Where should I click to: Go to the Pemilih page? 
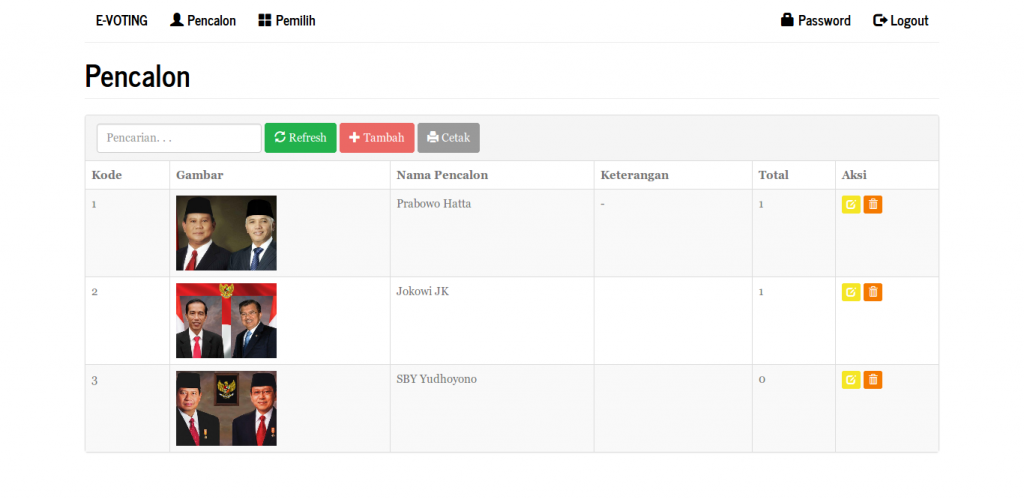[x=287, y=20]
